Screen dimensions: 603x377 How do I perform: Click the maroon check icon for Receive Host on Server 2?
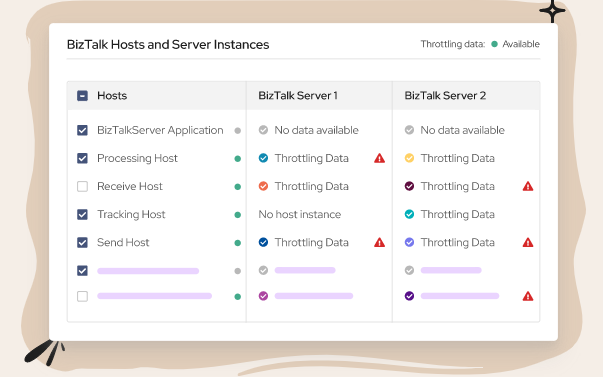coord(410,186)
